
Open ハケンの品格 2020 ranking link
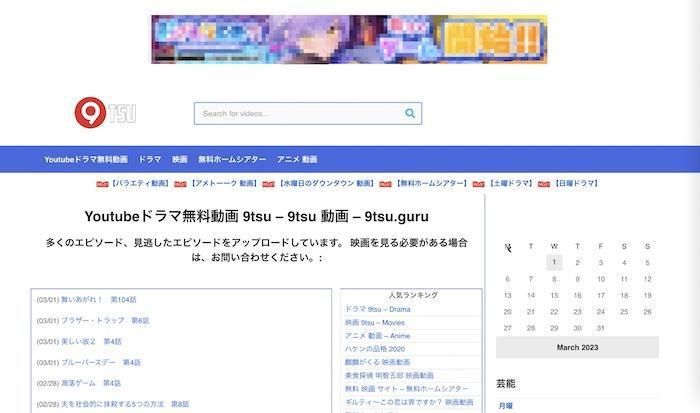pyautogui.click(x=375, y=349)
